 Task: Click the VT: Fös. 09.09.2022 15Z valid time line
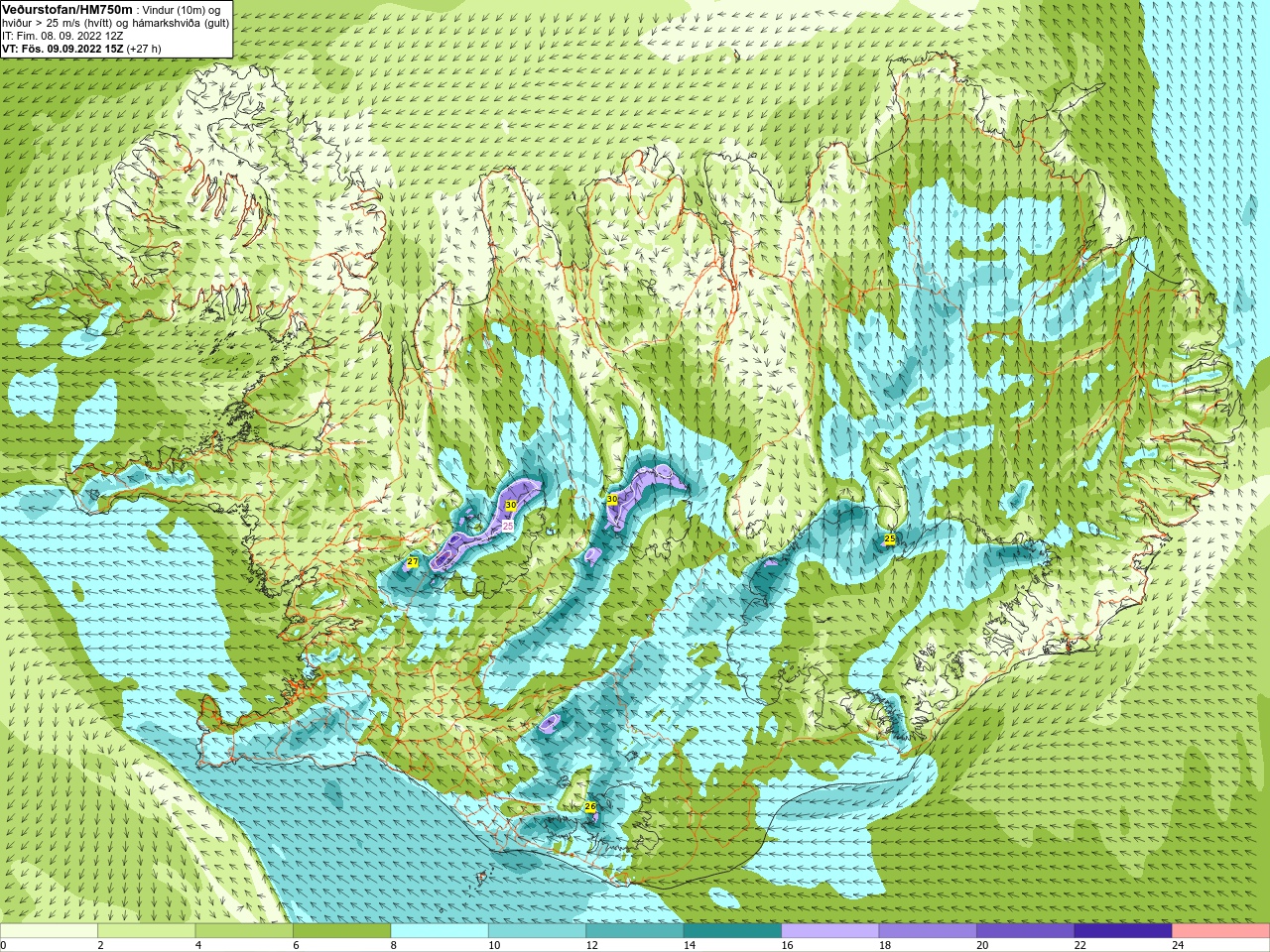point(81,49)
